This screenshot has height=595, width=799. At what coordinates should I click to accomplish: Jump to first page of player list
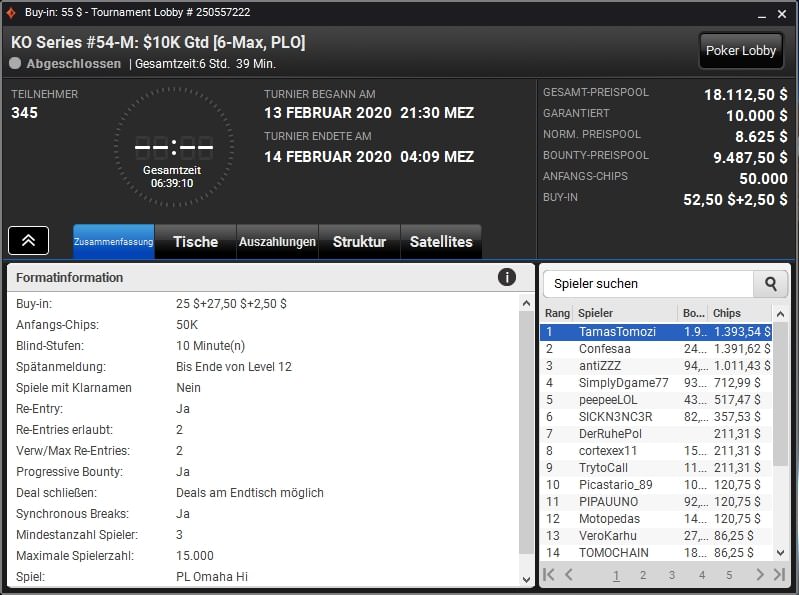(x=549, y=575)
